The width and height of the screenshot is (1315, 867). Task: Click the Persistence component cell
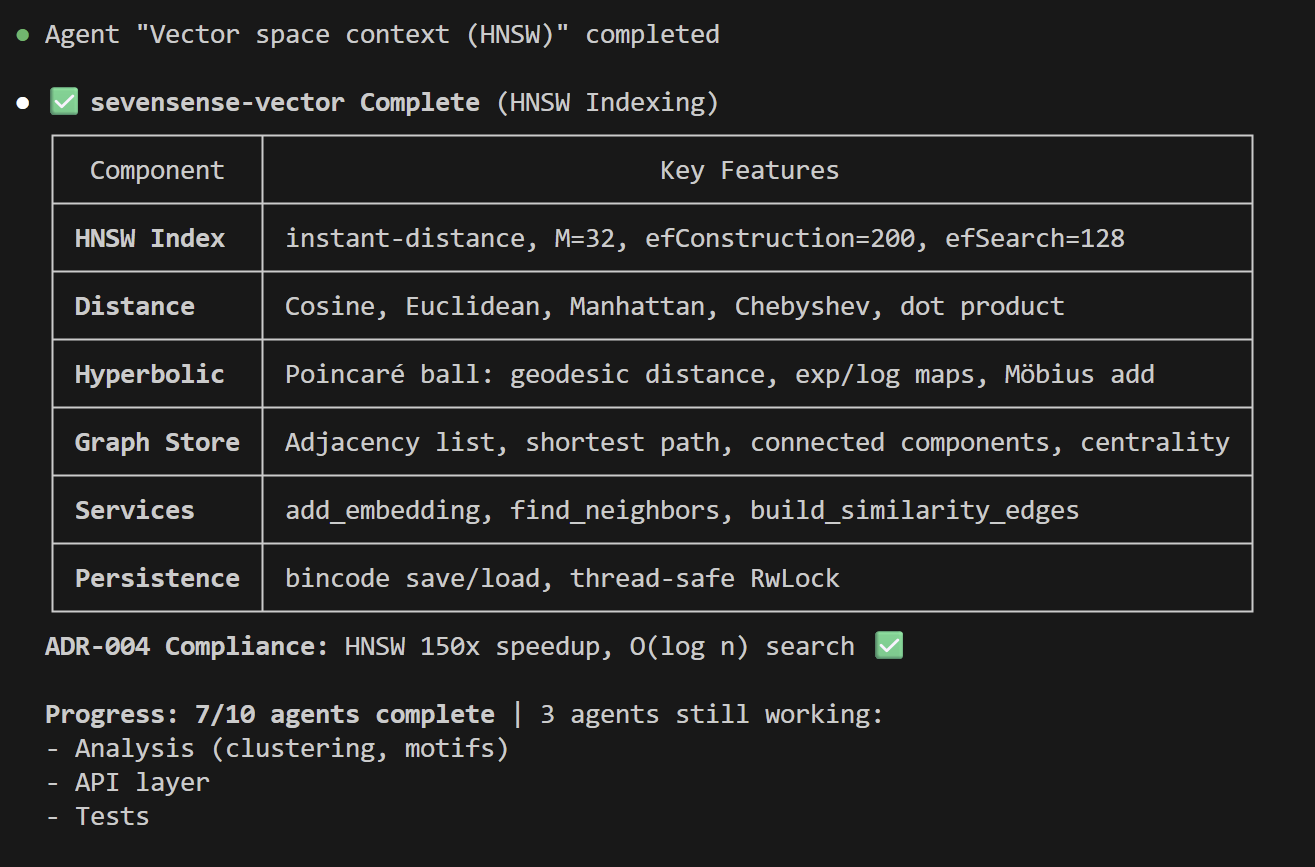[157, 578]
